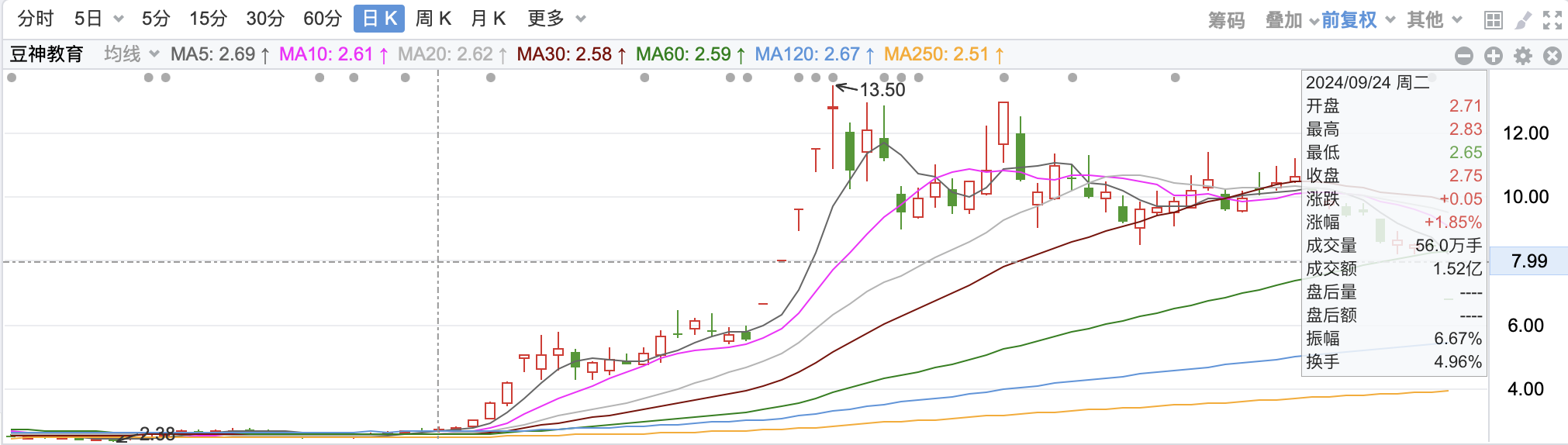Click the 盘后额 tooltip row

1394,316
